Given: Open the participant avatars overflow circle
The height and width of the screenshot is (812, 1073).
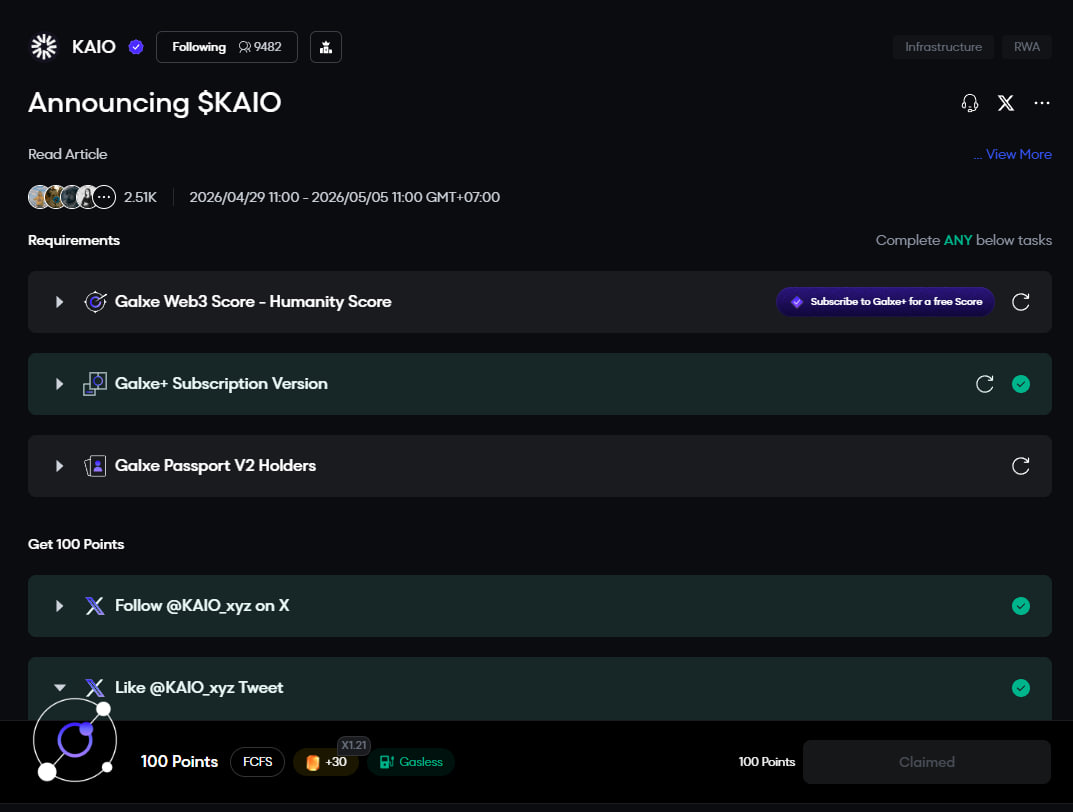Looking at the screenshot, I should click(104, 197).
